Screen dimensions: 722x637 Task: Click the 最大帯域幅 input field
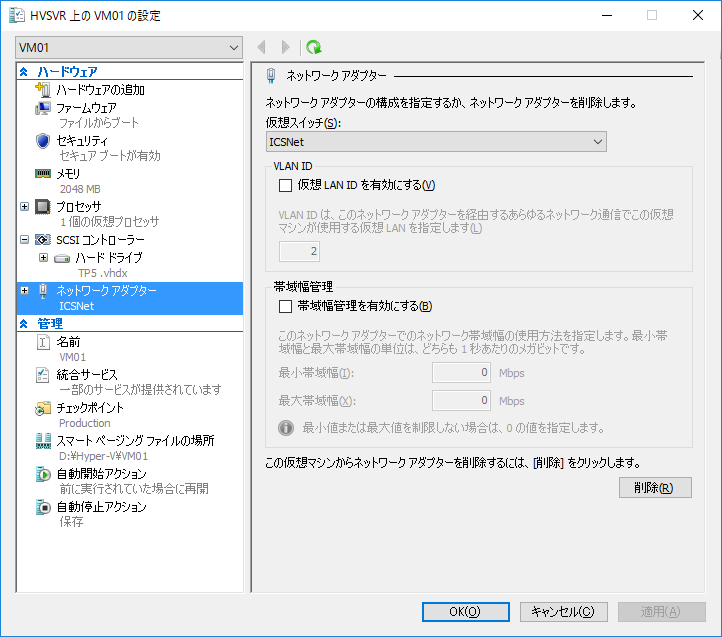(461, 401)
